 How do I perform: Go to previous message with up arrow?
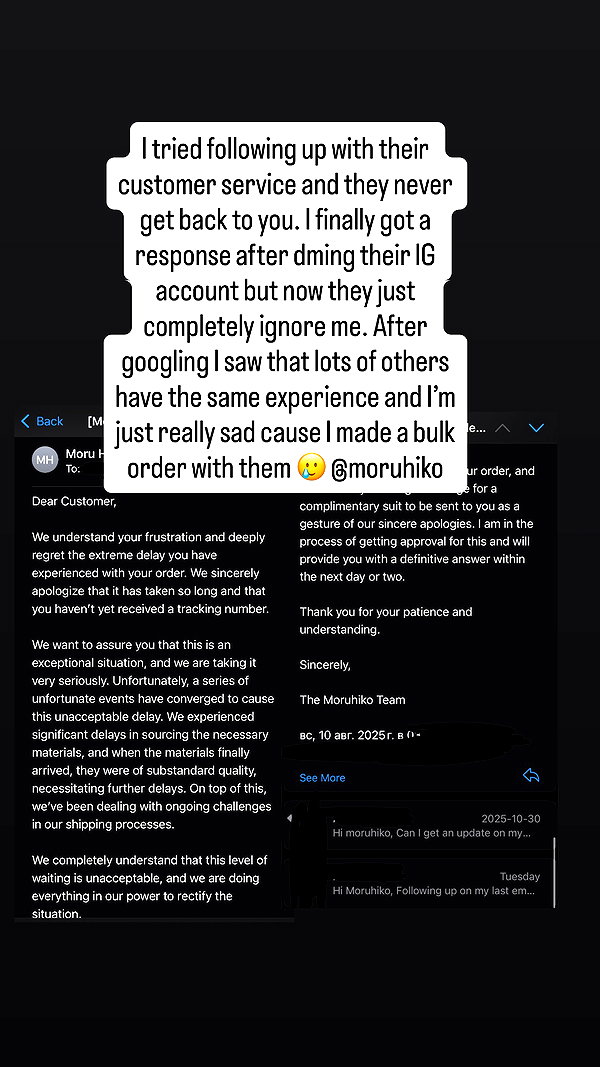502,428
